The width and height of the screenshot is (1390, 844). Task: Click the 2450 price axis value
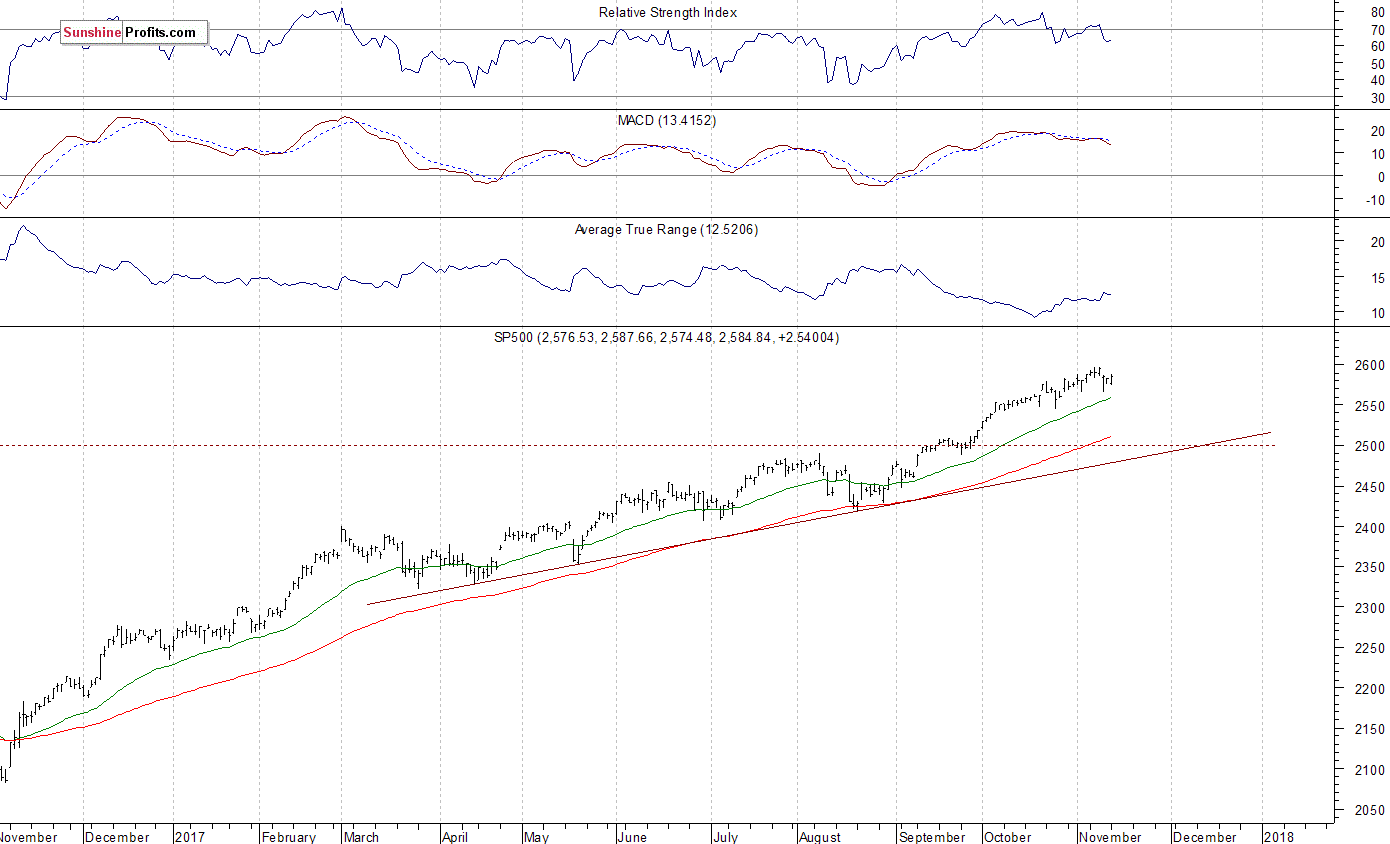point(1370,487)
